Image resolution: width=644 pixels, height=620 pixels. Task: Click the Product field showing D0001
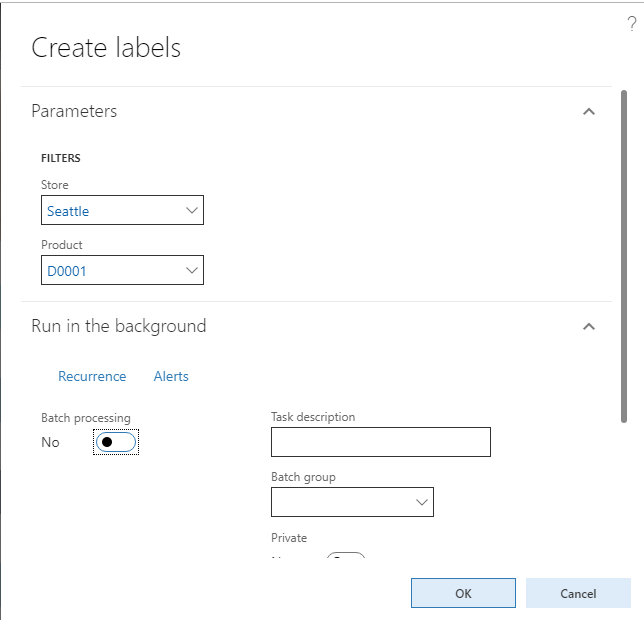pyautogui.click(x=110, y=271)
